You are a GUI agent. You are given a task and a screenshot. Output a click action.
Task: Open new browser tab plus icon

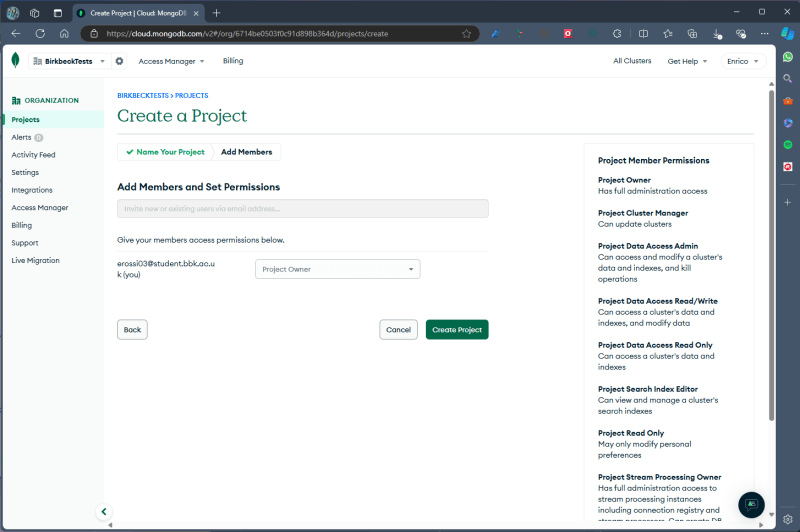pos(216,13)
